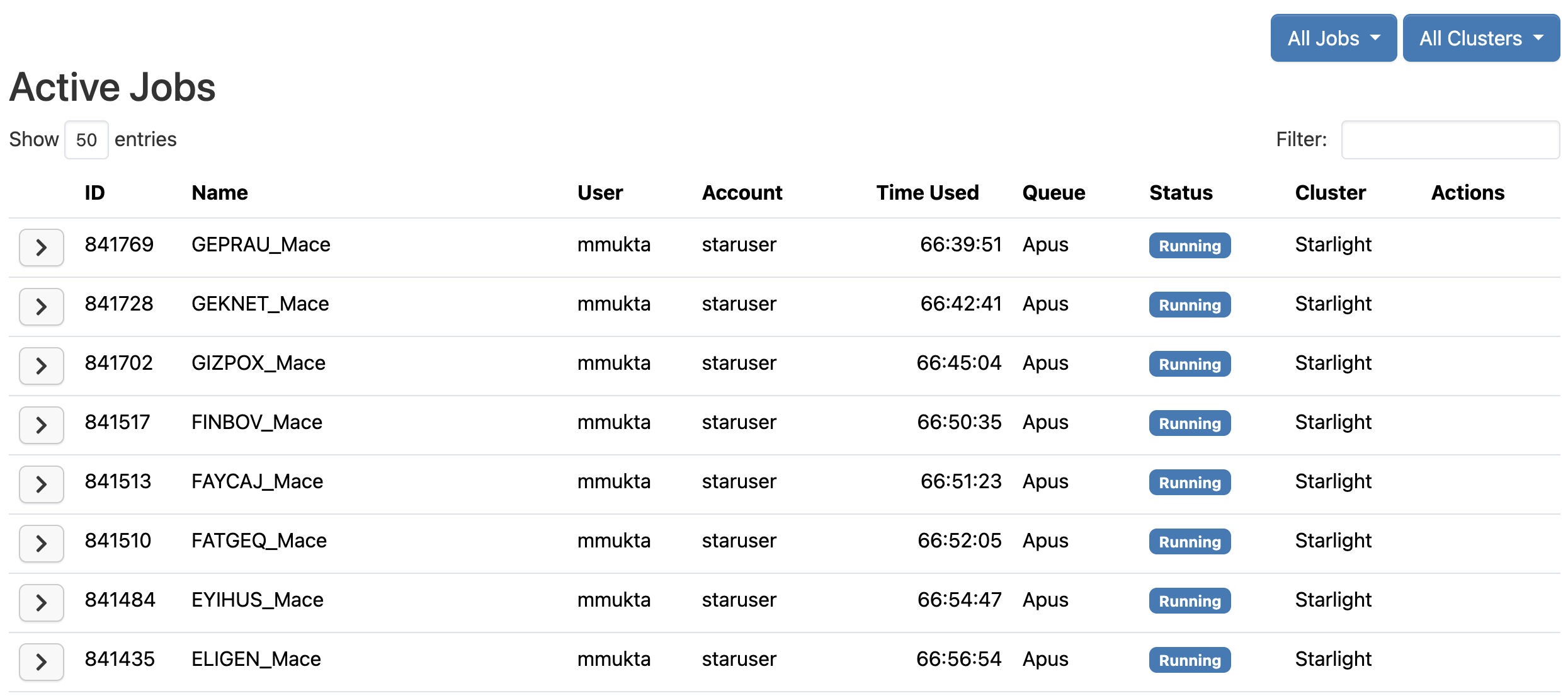
Task: Click chevron beside FINBOV_Mace job
Action: pos(41,425)
